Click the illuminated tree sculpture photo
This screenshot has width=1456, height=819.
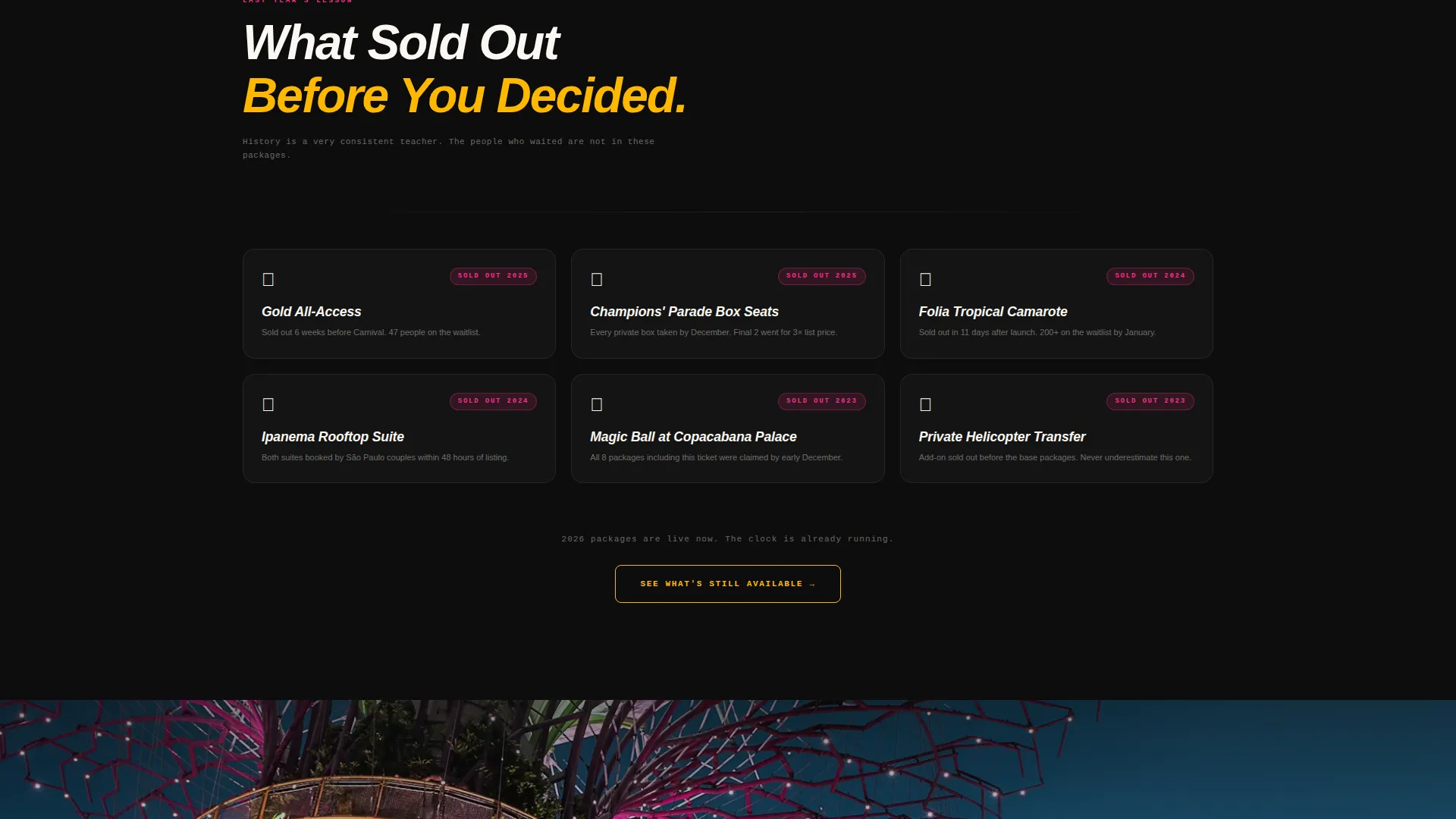(728, 759)
